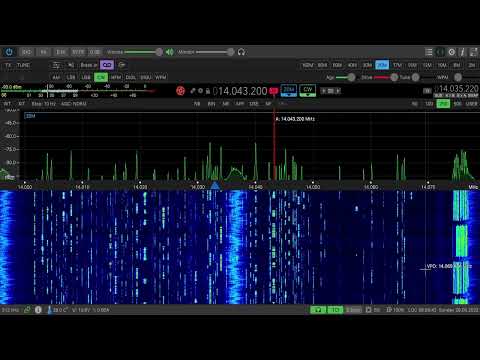This screenshot has width=480, height=360.
Task: Click the info 'i' icon in top toolbar
Action: pyautogui.click(x=462, y=52)
